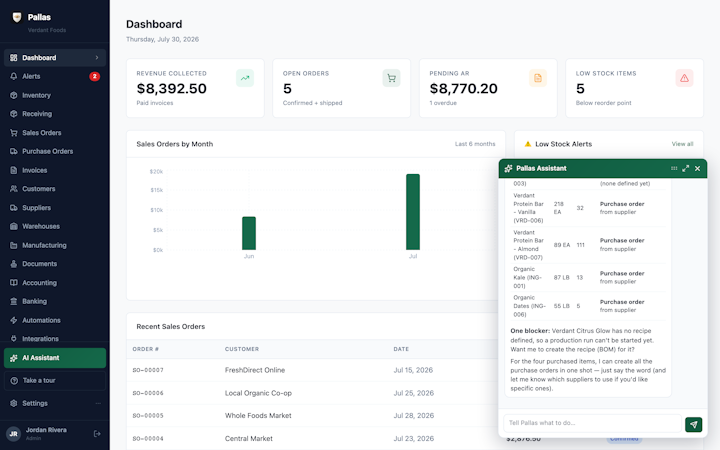Image resolution: width=720 pixels, height=450 pixels.
Task: Click the Open Orders cart icon
Action: (x=391, y=78)
